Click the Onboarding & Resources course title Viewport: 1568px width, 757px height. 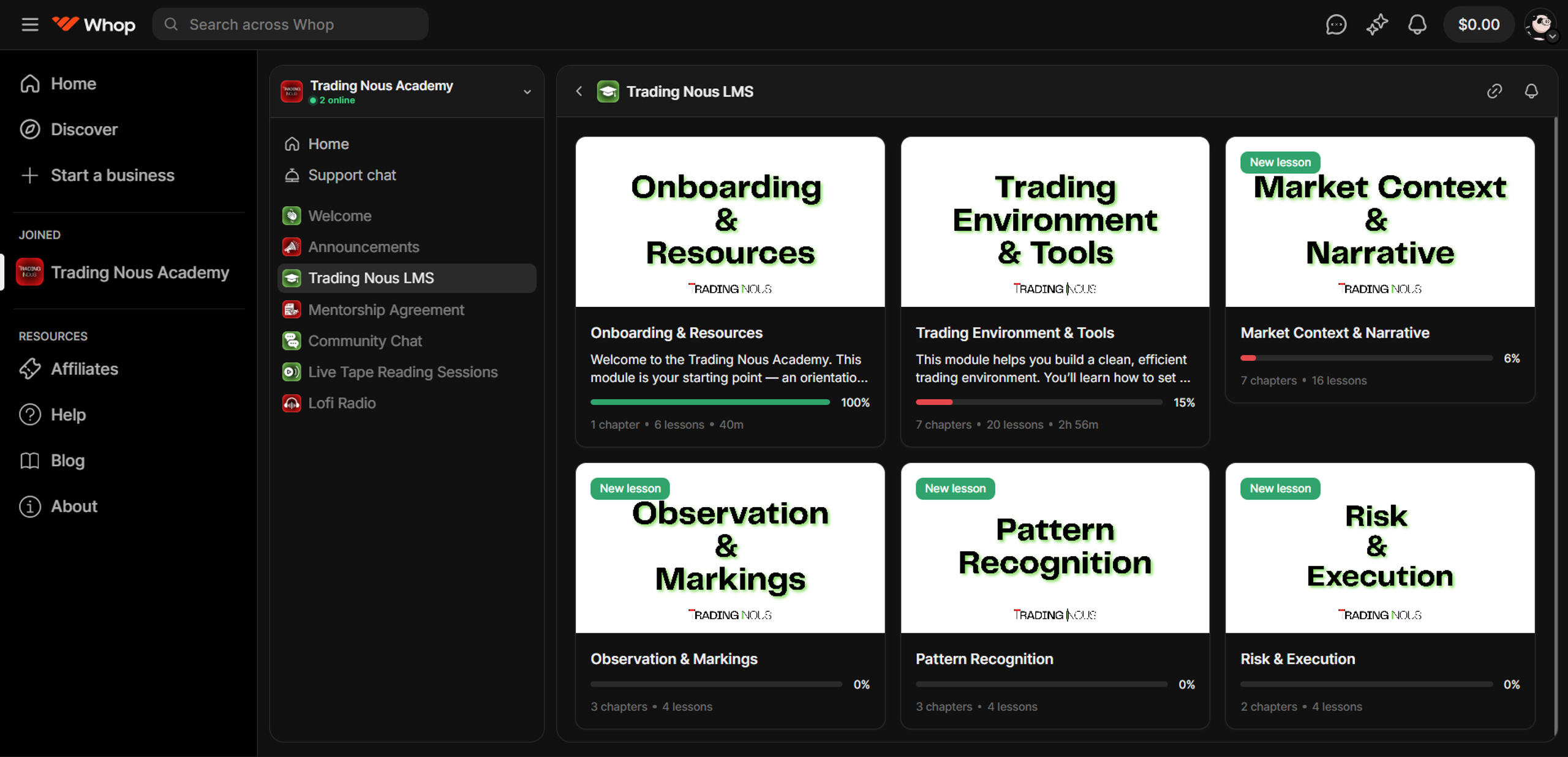pyautogui.click(x=676, y=333)
